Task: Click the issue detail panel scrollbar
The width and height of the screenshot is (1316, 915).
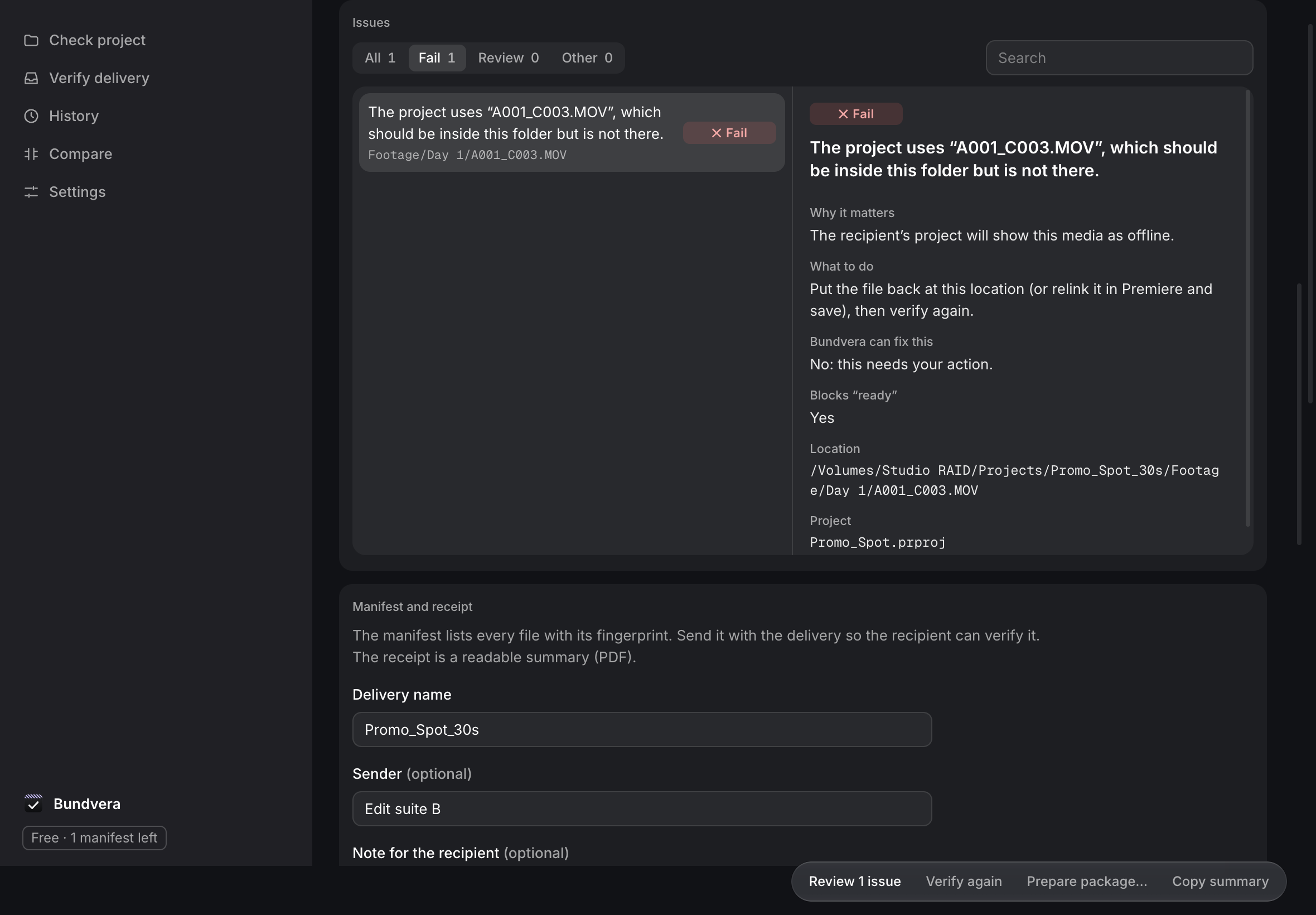Action: (x=1247, y=308)
